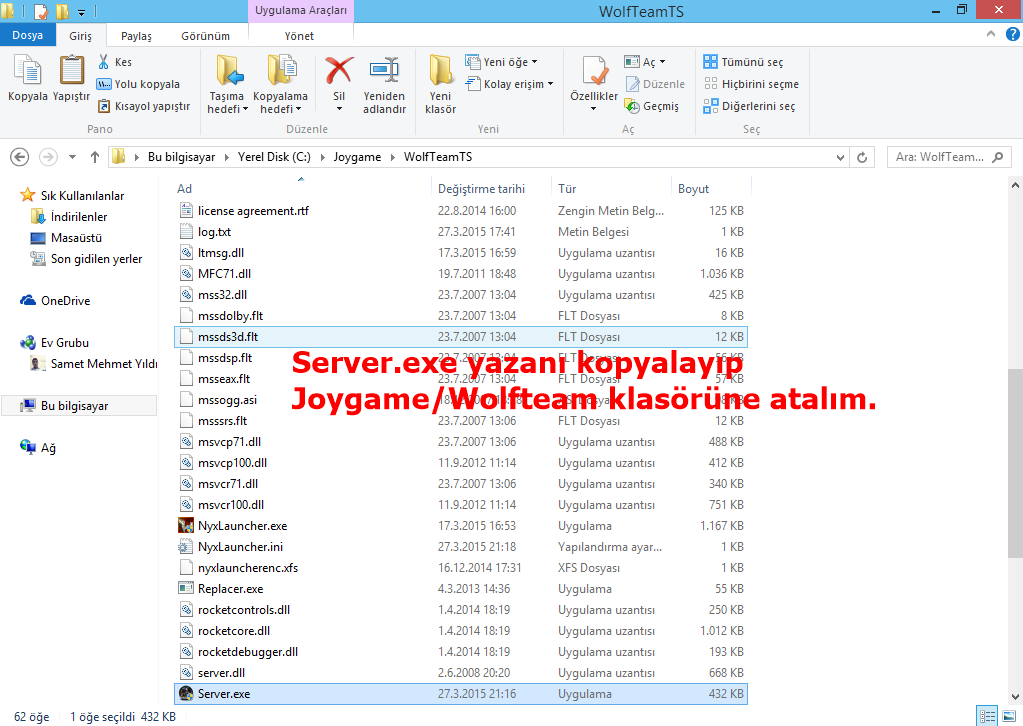The image size is (1023, 726).
Task: Select the Replacer.exe file
Action: tap(461, 589)
